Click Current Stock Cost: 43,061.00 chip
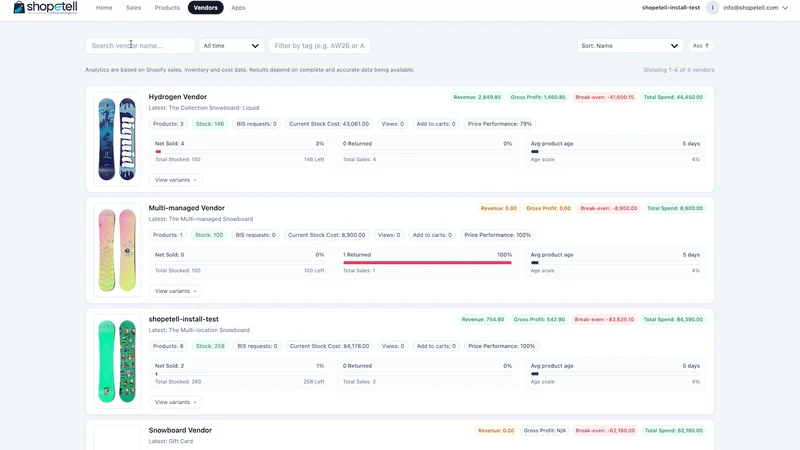Viewport: 800px width, 450px height. pos(329,124)
